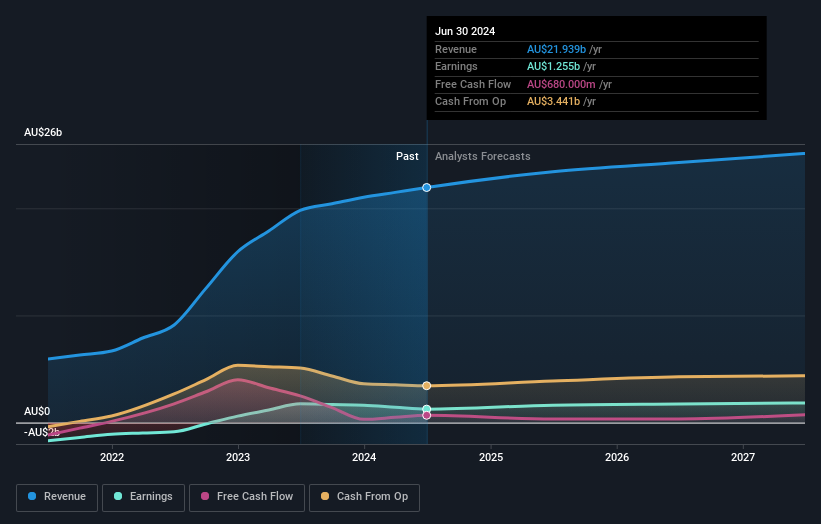The image size is (821, 524).
Task: Click the AU$26b y-axis label
Action: (43, 132)
